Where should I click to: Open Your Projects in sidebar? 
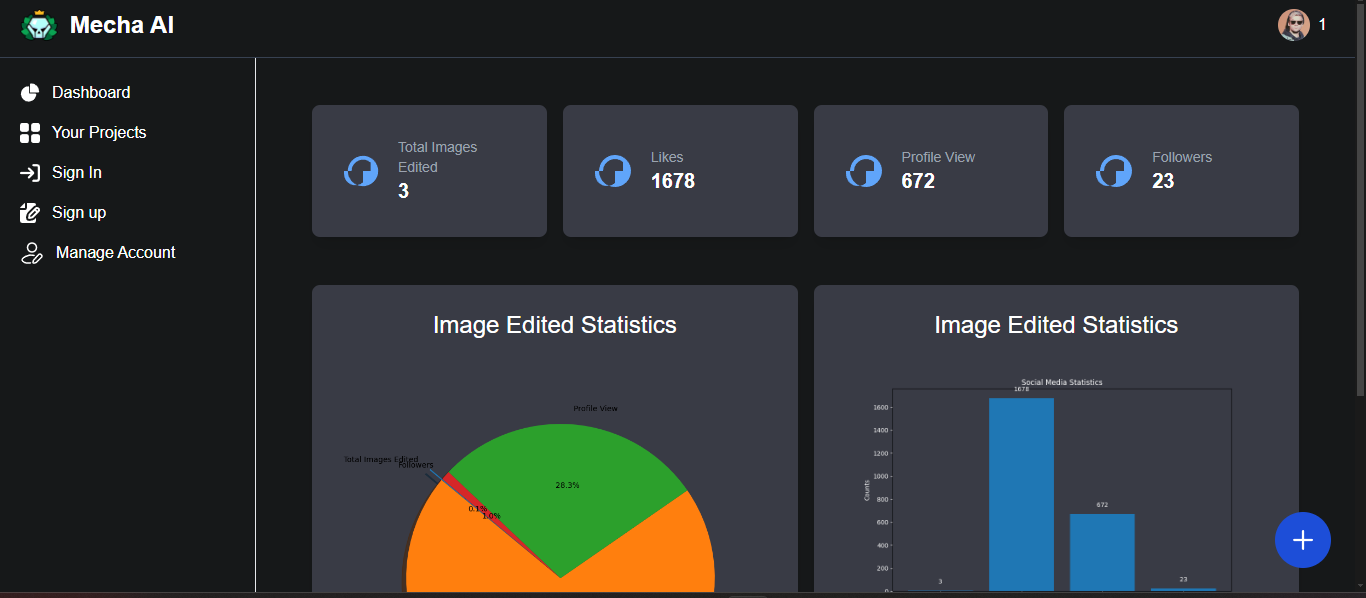click(x=99, y=132)
